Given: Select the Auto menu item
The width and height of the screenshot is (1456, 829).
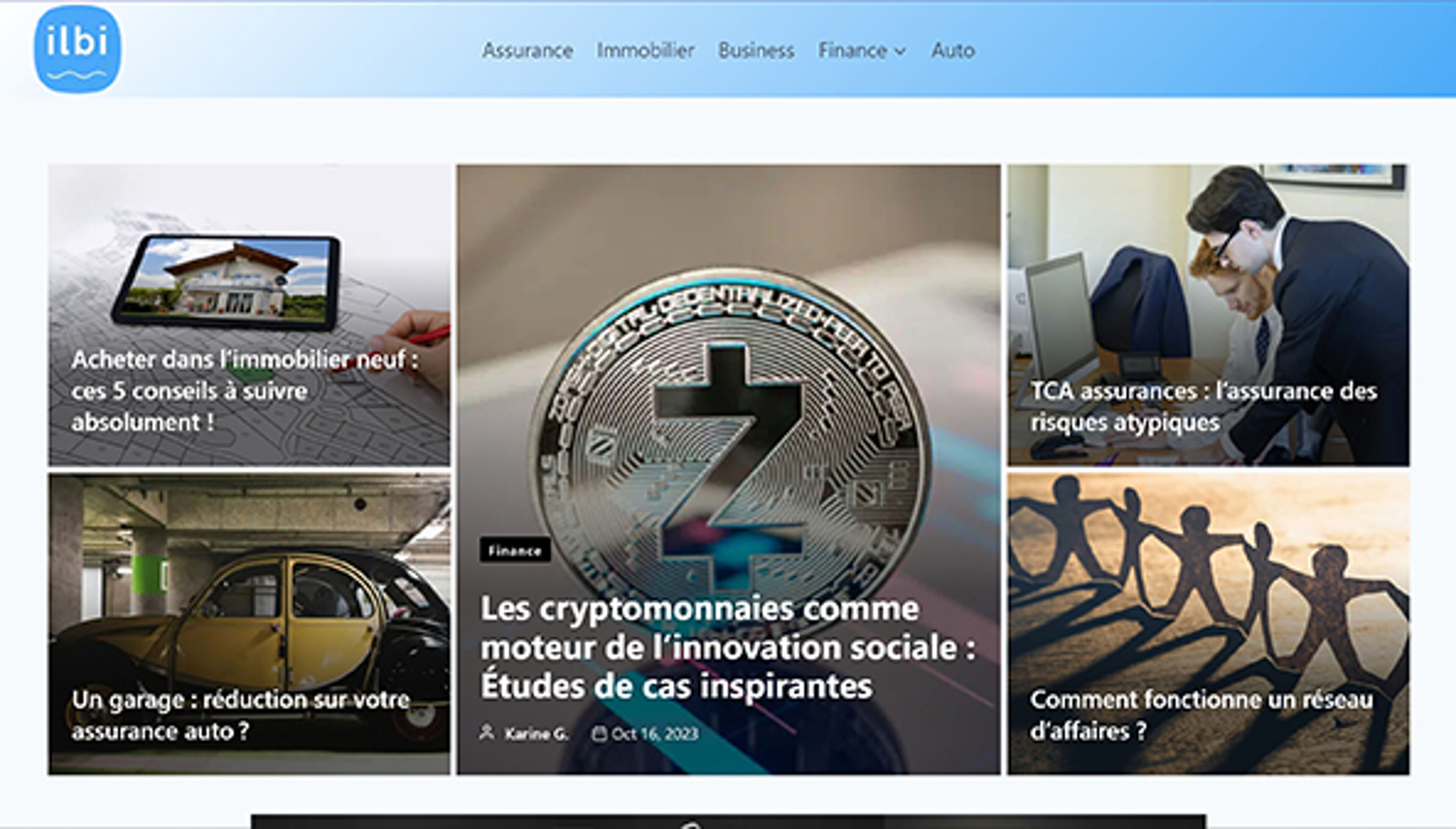Looking at the screenshot, I should tap(953, 51).
